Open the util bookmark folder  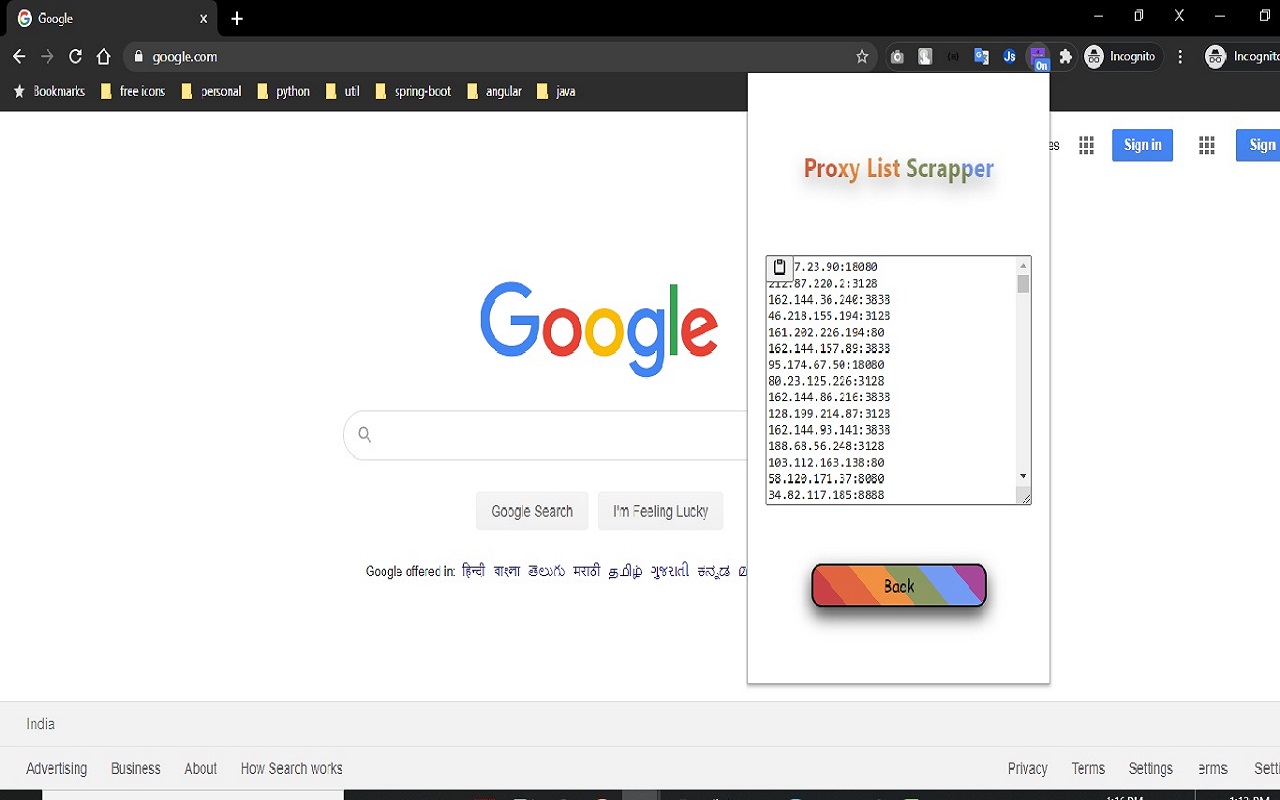click(343, 91)
